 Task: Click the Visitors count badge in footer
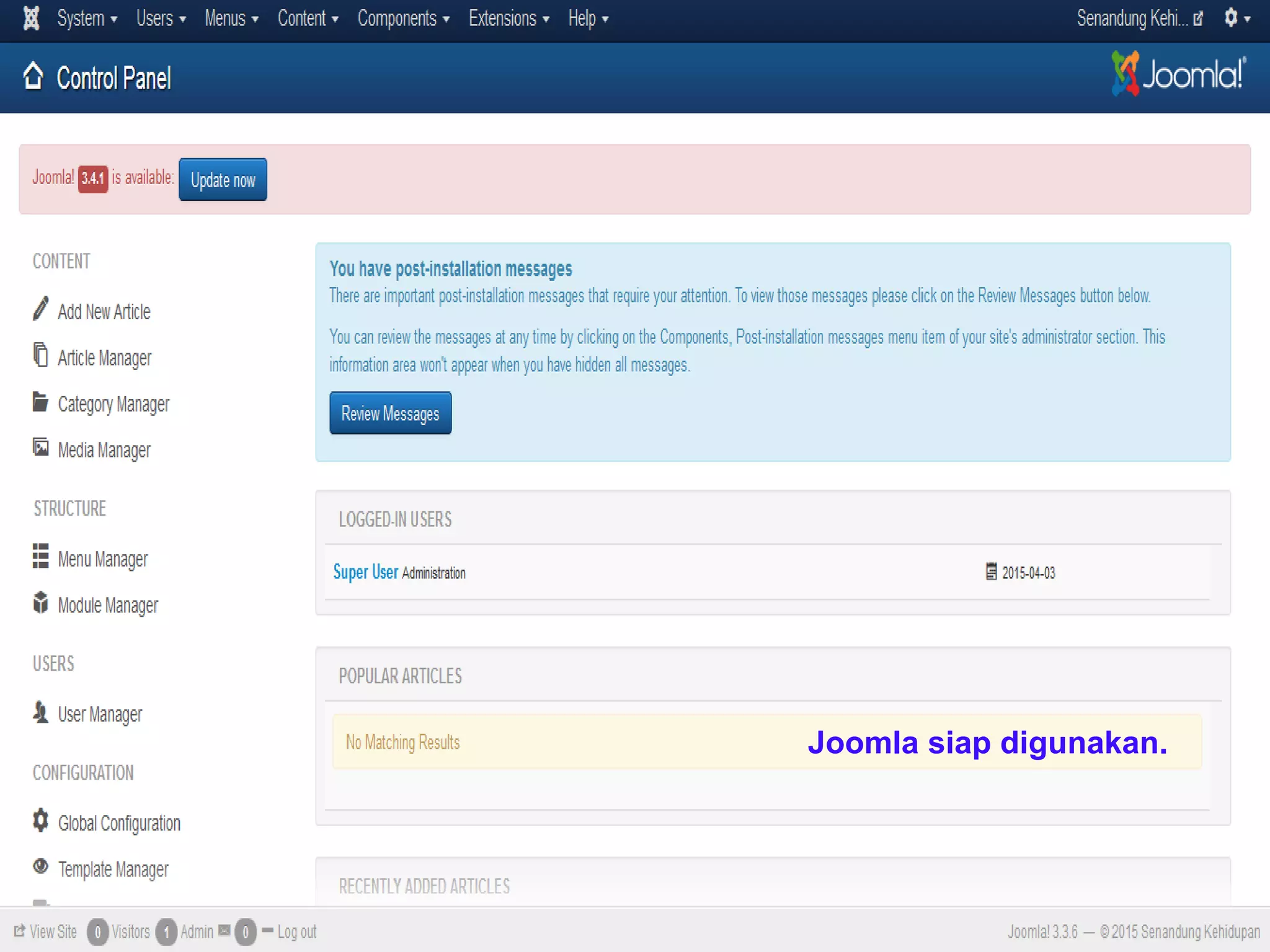[97, 932]
